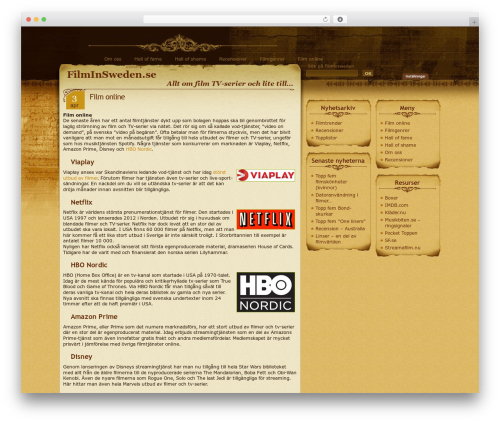Open 'Linser – en del av filmvärlden' item
500x423 pixels.
click(x=336, y=239)
